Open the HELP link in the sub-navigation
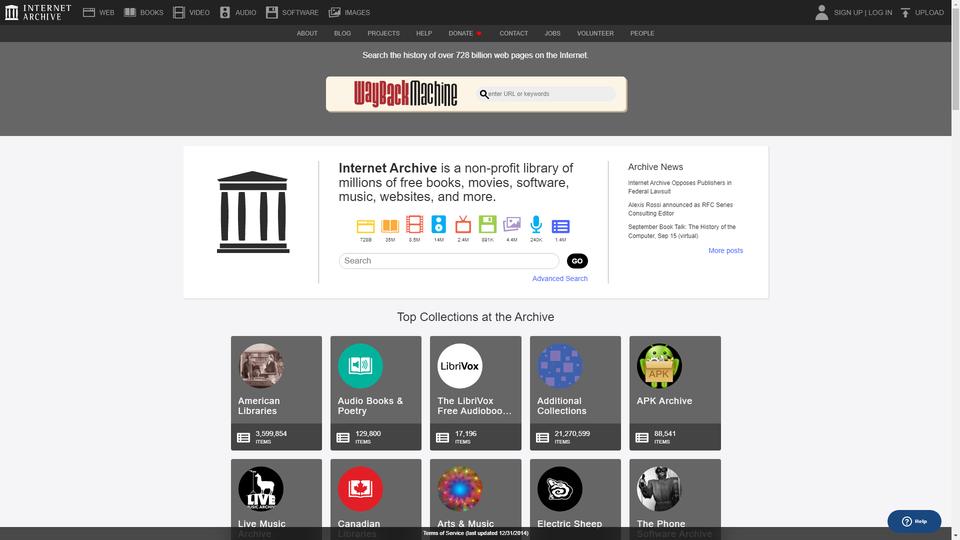 424,33
